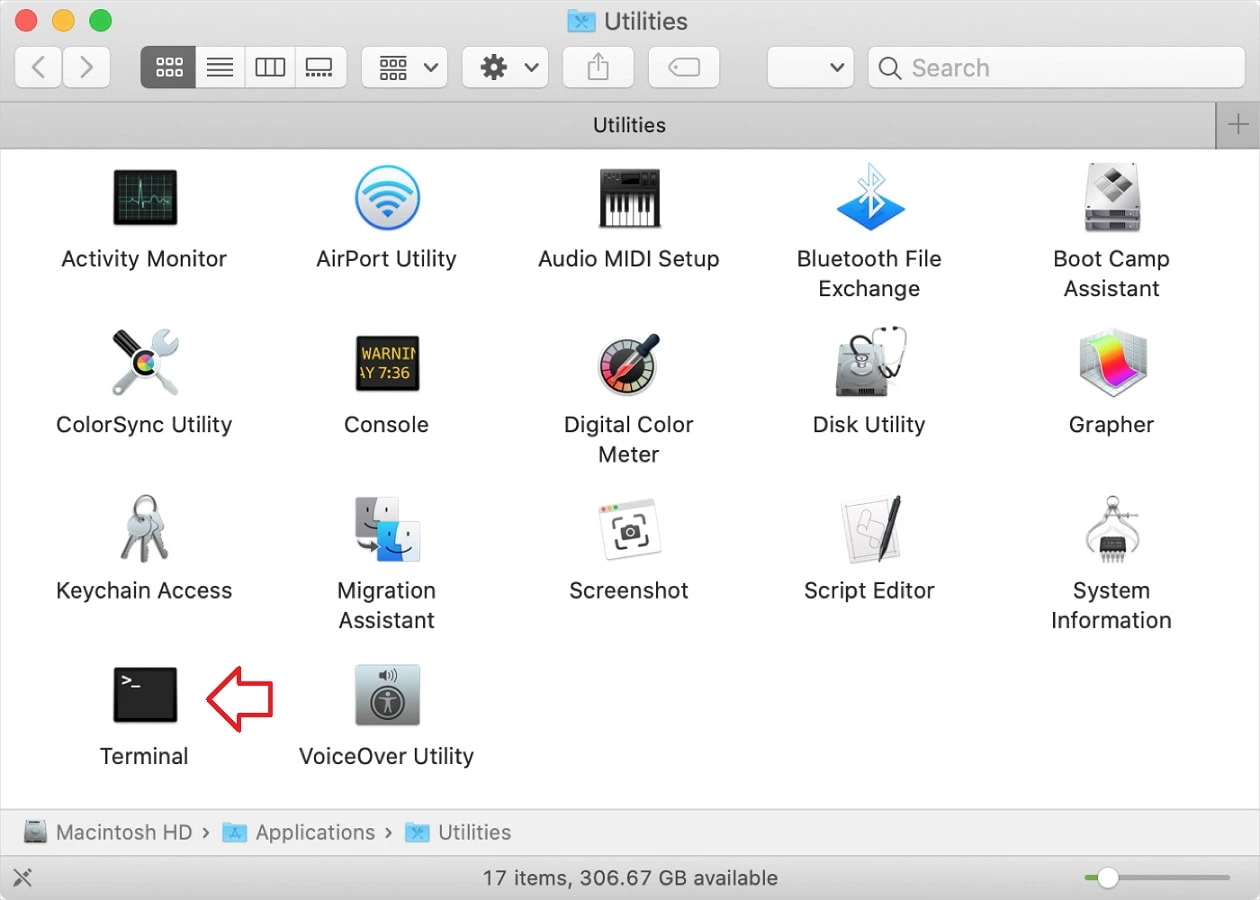This screenshot has width=1260, height=900.
Task: Switch to column view
Action: click(x=270, y=67)
